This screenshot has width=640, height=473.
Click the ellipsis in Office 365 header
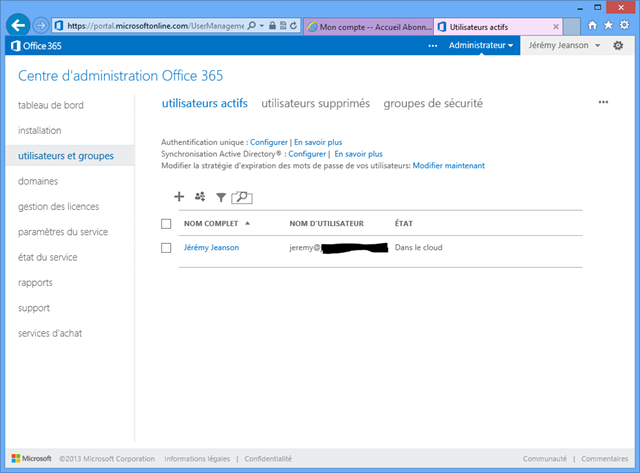433,46
